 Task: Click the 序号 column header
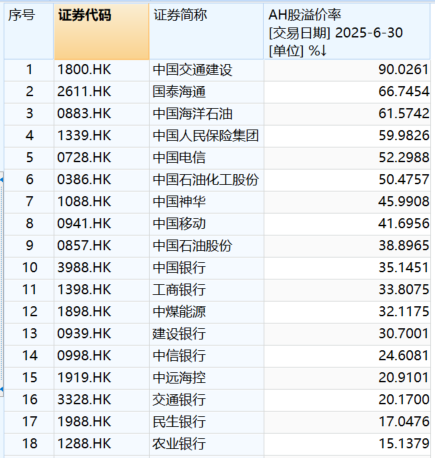pyautogui.click(x=29, y=32)
